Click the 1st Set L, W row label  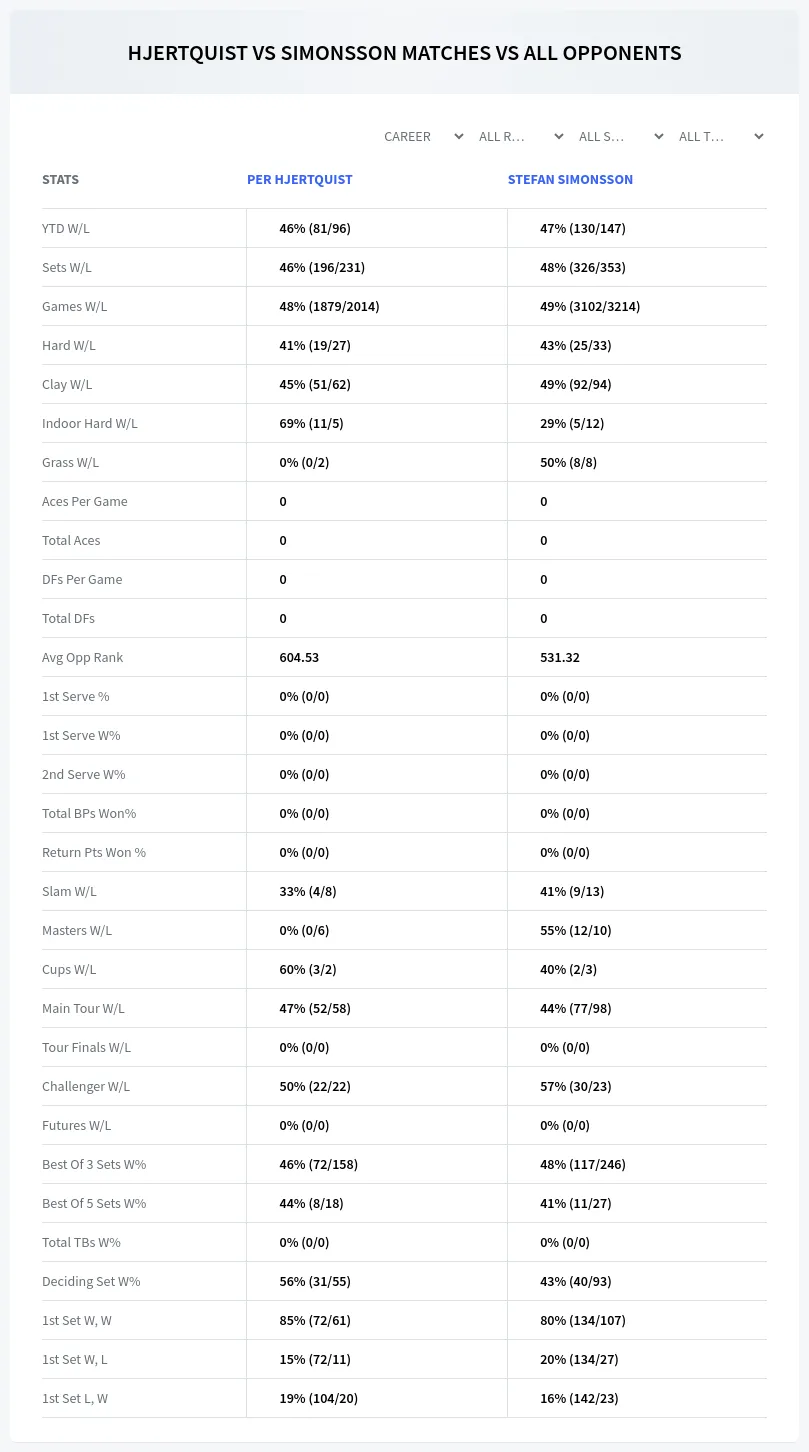pyautogui.click(x=75, y=1398)
